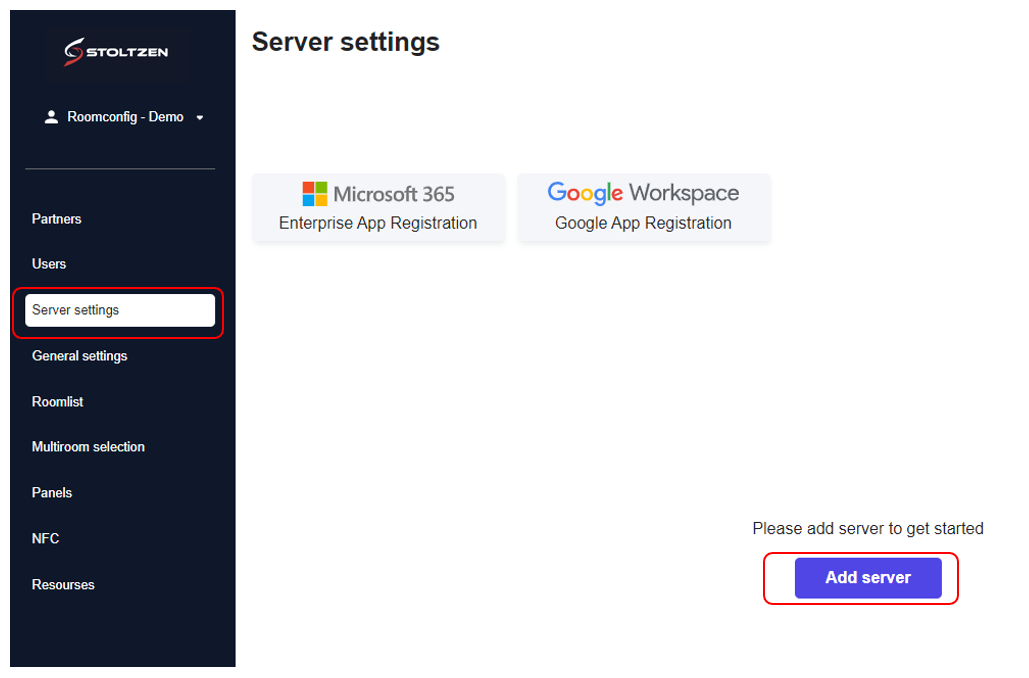The width and height of the screenshot is (1029, 678).
Task: Click the Add server button
Action: pyautogui.click(x=868, y=578)
